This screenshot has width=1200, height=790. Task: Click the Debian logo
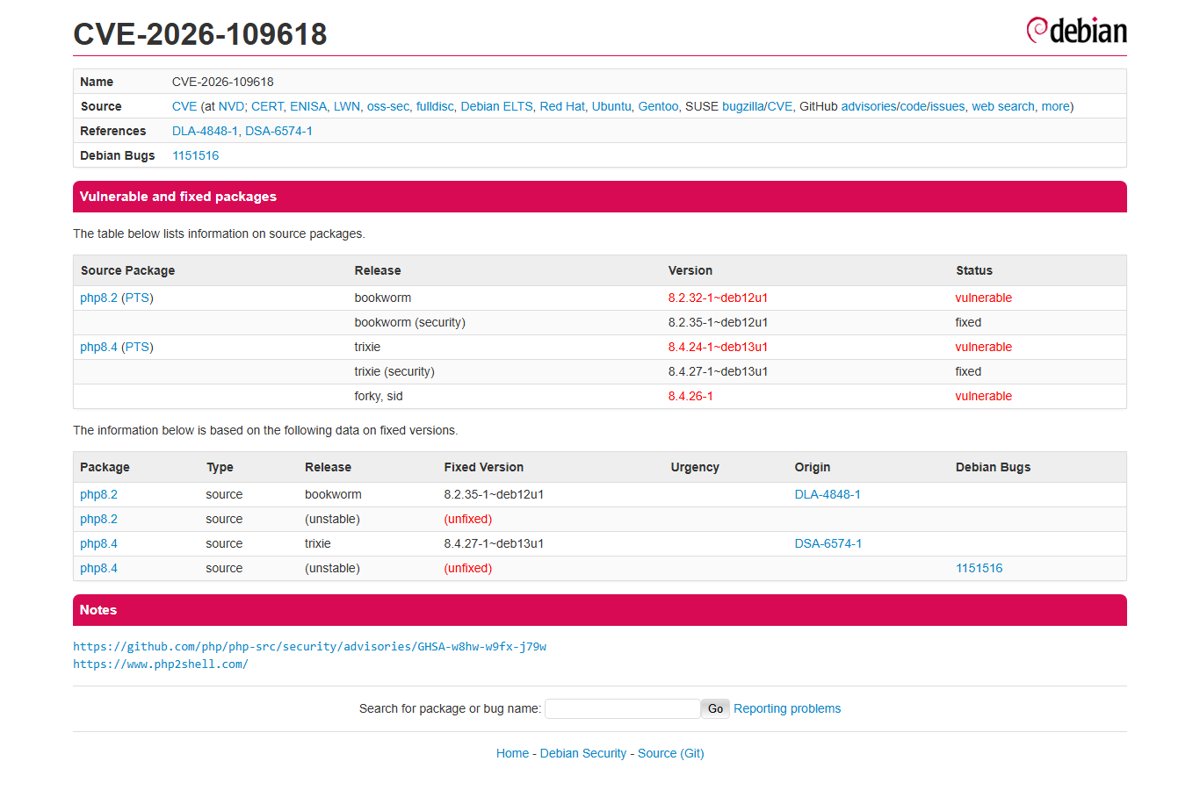pyautogui.click(x=1076, y=30)
